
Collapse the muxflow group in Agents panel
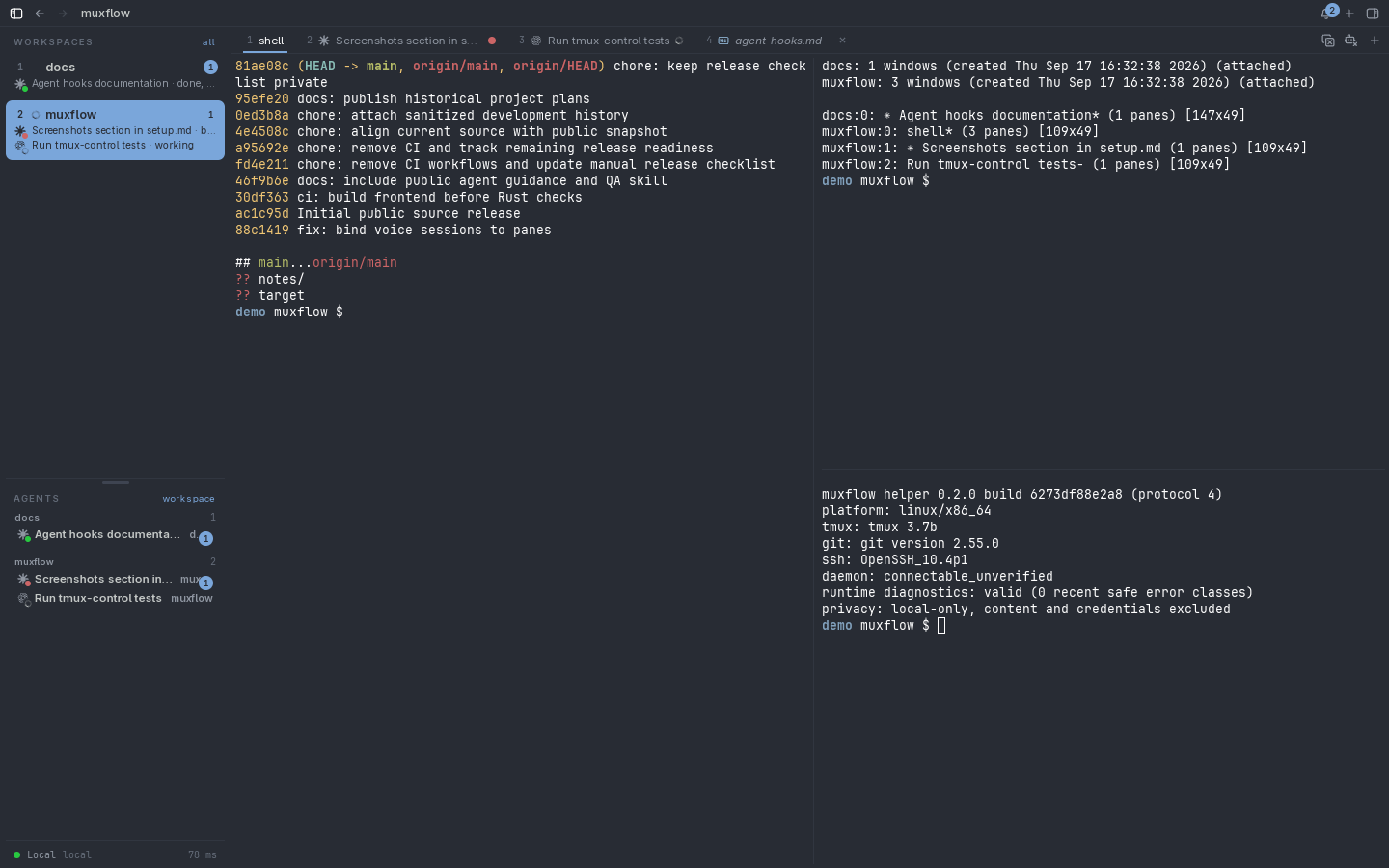115,562
